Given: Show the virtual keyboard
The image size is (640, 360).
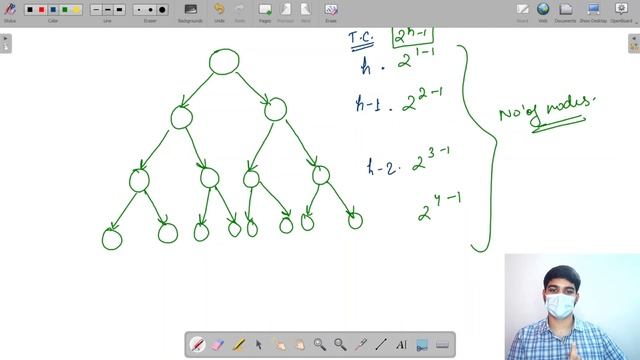Looking at the screenshot, I should coord(442,345).
